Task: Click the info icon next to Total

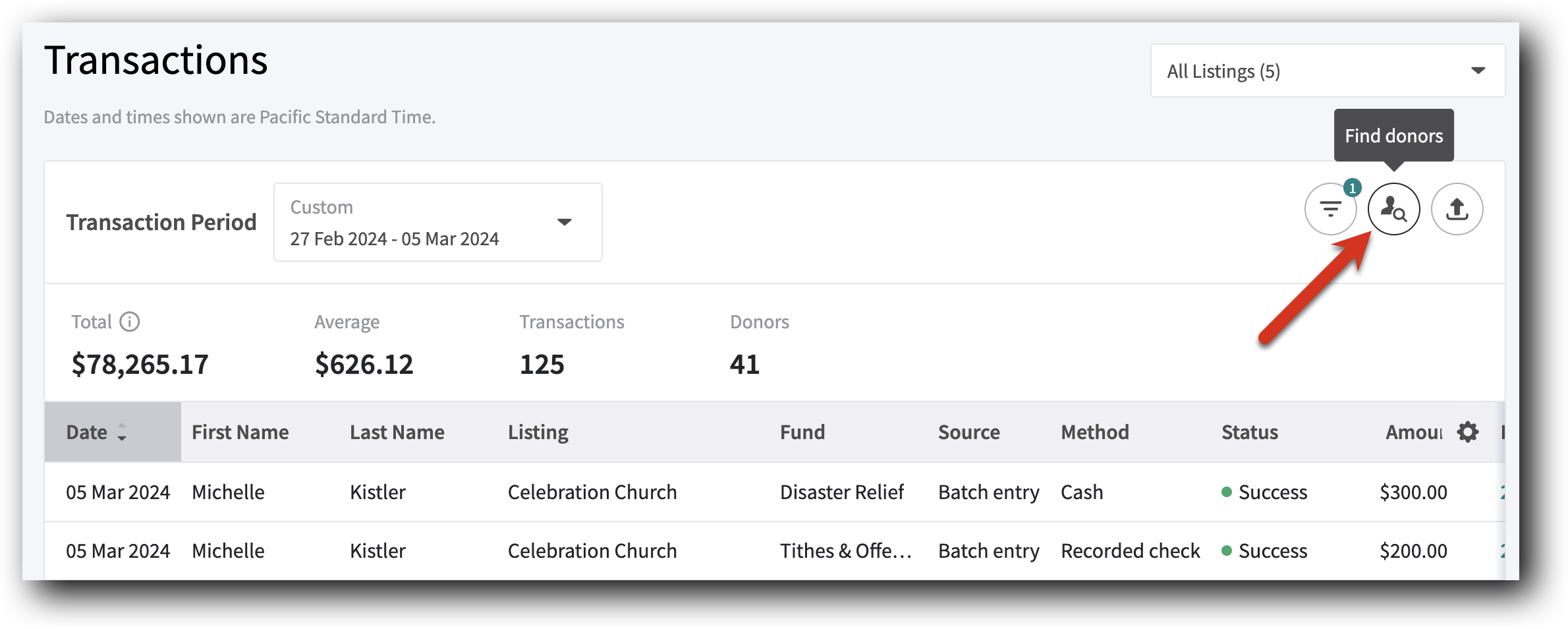Action: pos(130,322)
